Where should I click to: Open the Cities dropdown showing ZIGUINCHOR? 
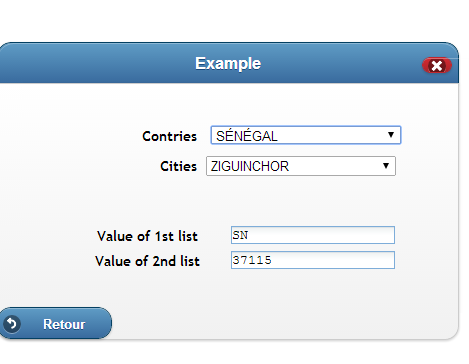pyautogui.click(x=301, y=166)
